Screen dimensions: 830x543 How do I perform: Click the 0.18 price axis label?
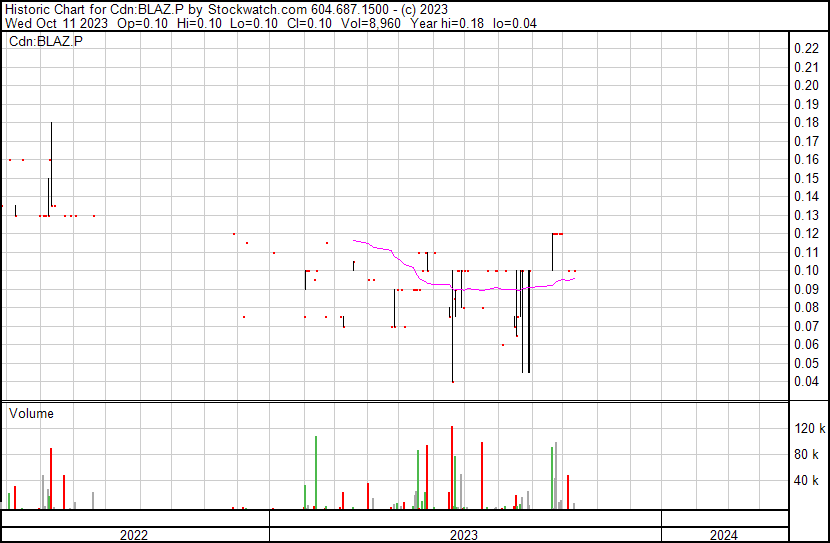click(805, 123)
